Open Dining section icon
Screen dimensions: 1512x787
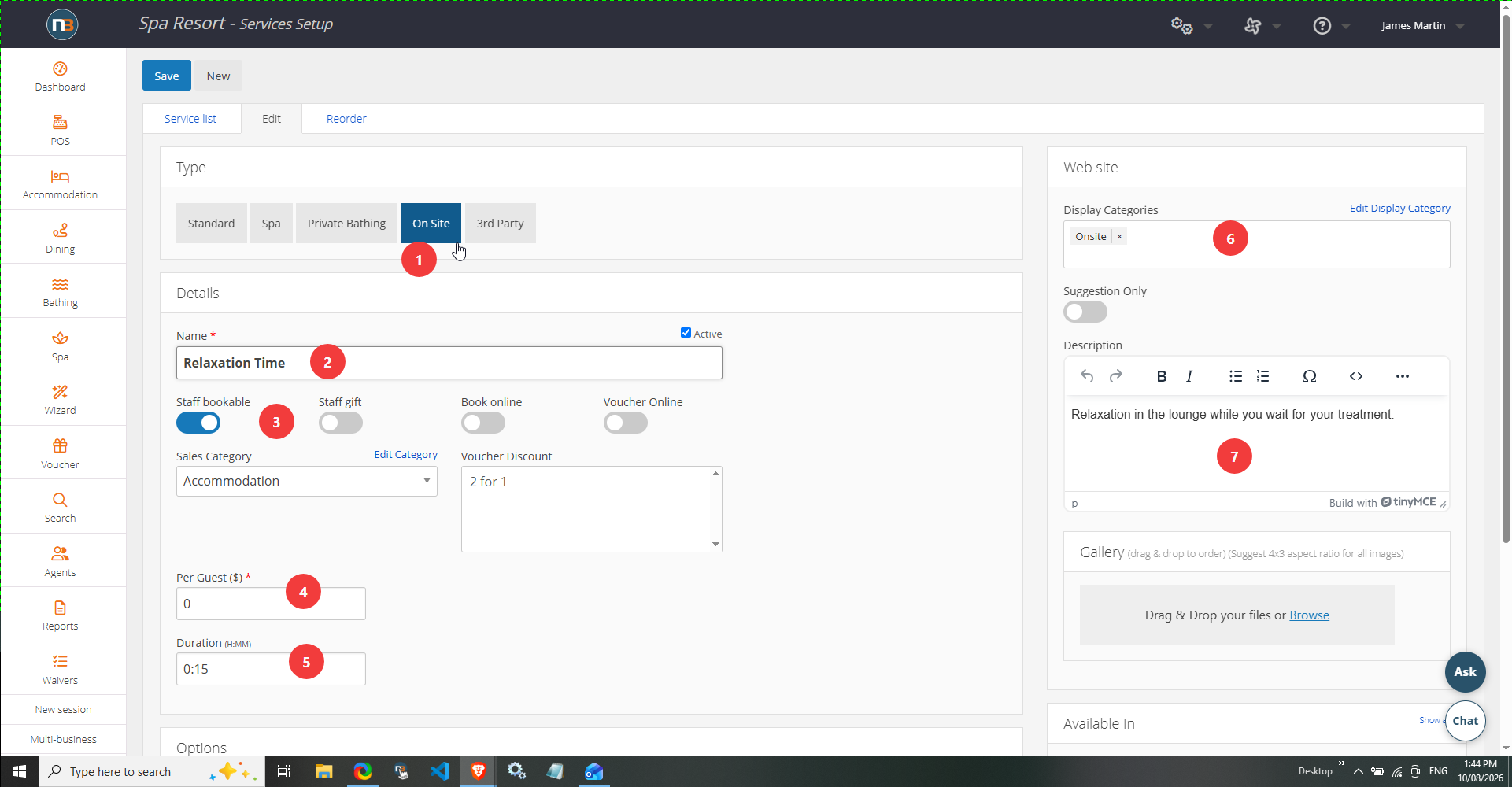coord(60,238)
